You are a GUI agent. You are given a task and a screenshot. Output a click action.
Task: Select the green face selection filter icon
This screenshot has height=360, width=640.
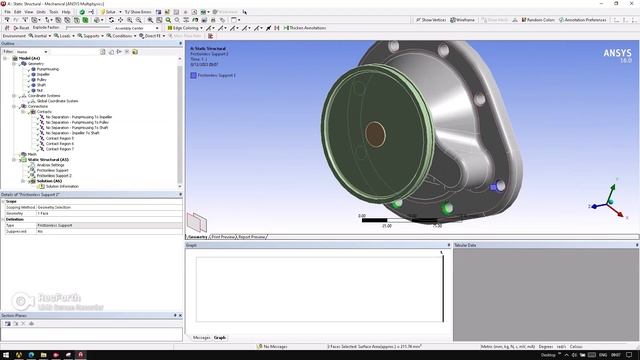(85, 20)
